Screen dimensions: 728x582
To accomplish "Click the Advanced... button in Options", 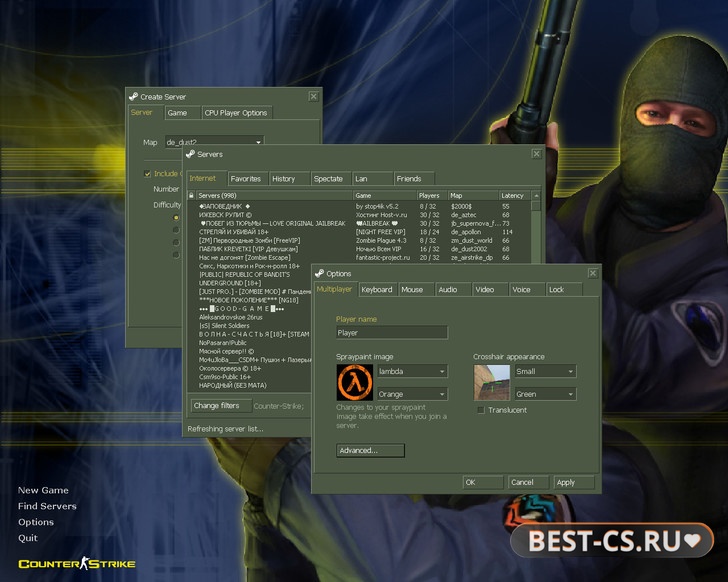I will (370, 450).
